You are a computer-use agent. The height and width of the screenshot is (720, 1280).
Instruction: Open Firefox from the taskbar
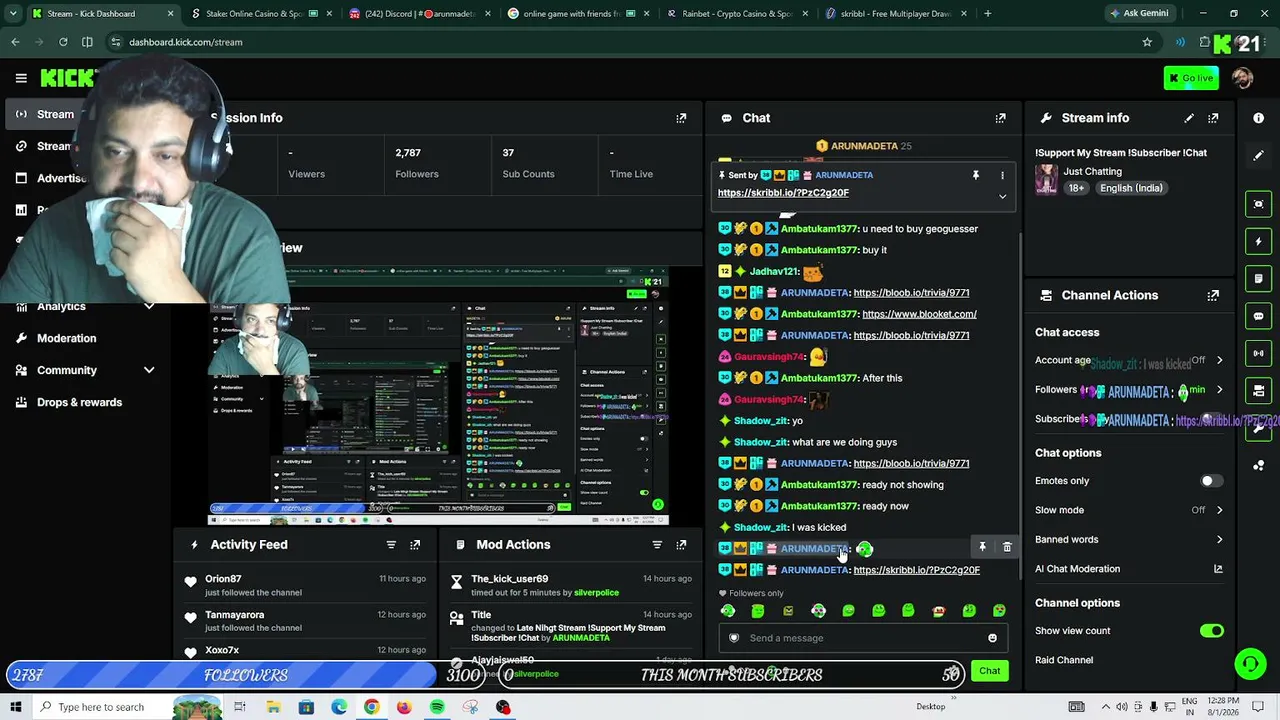click(404, 707)
